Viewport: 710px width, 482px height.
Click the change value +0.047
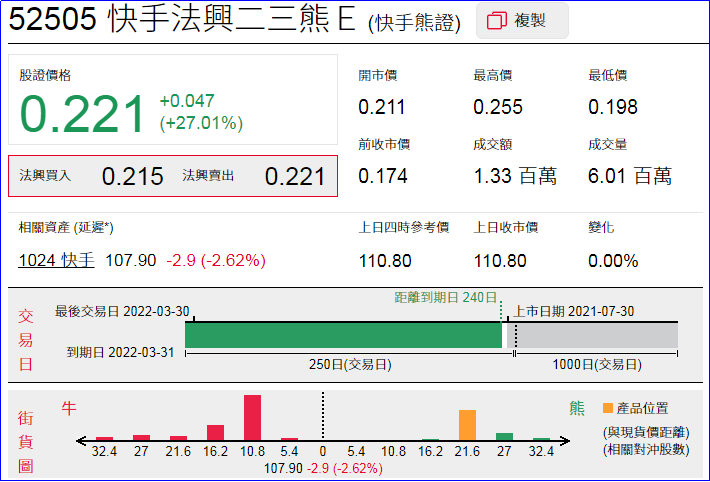click(187, 101)
